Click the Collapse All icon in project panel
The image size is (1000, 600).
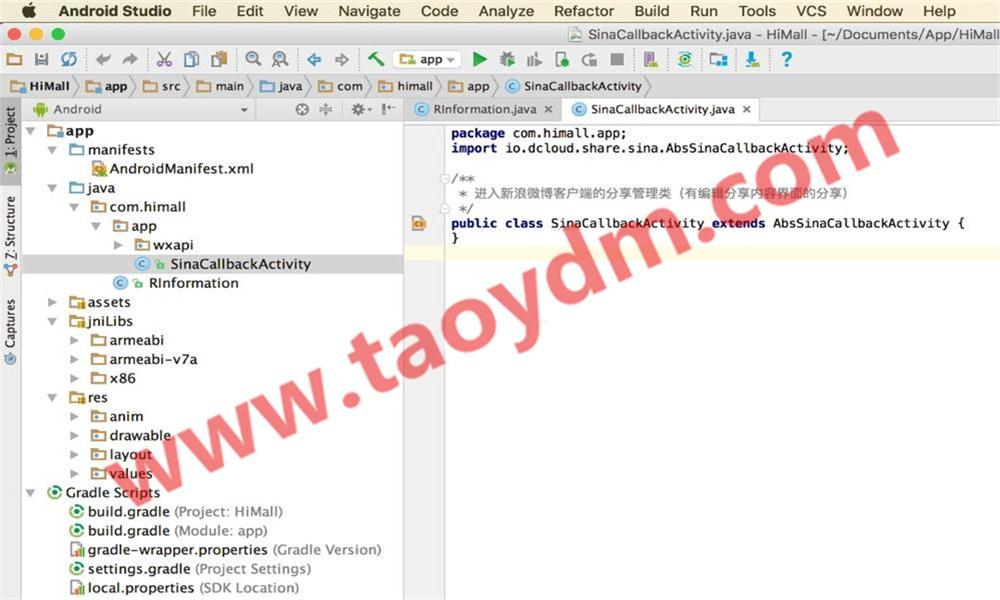click(x=325, y=110)
